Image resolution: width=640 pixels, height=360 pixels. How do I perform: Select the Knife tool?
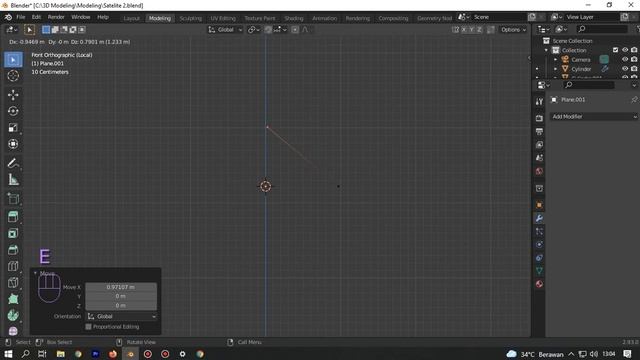pos(13,282)
